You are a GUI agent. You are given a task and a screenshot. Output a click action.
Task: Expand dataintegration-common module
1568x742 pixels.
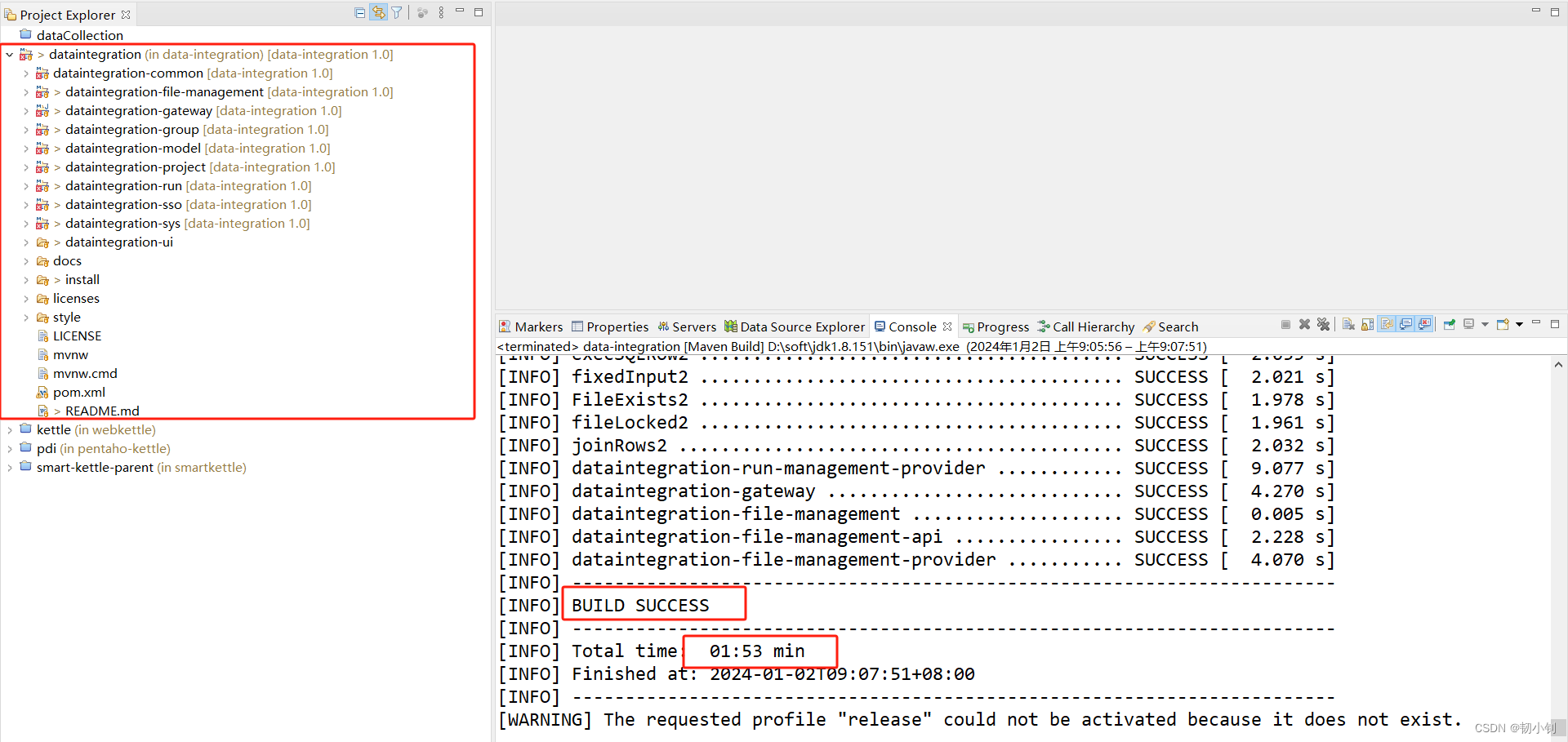tap(26, 73)
